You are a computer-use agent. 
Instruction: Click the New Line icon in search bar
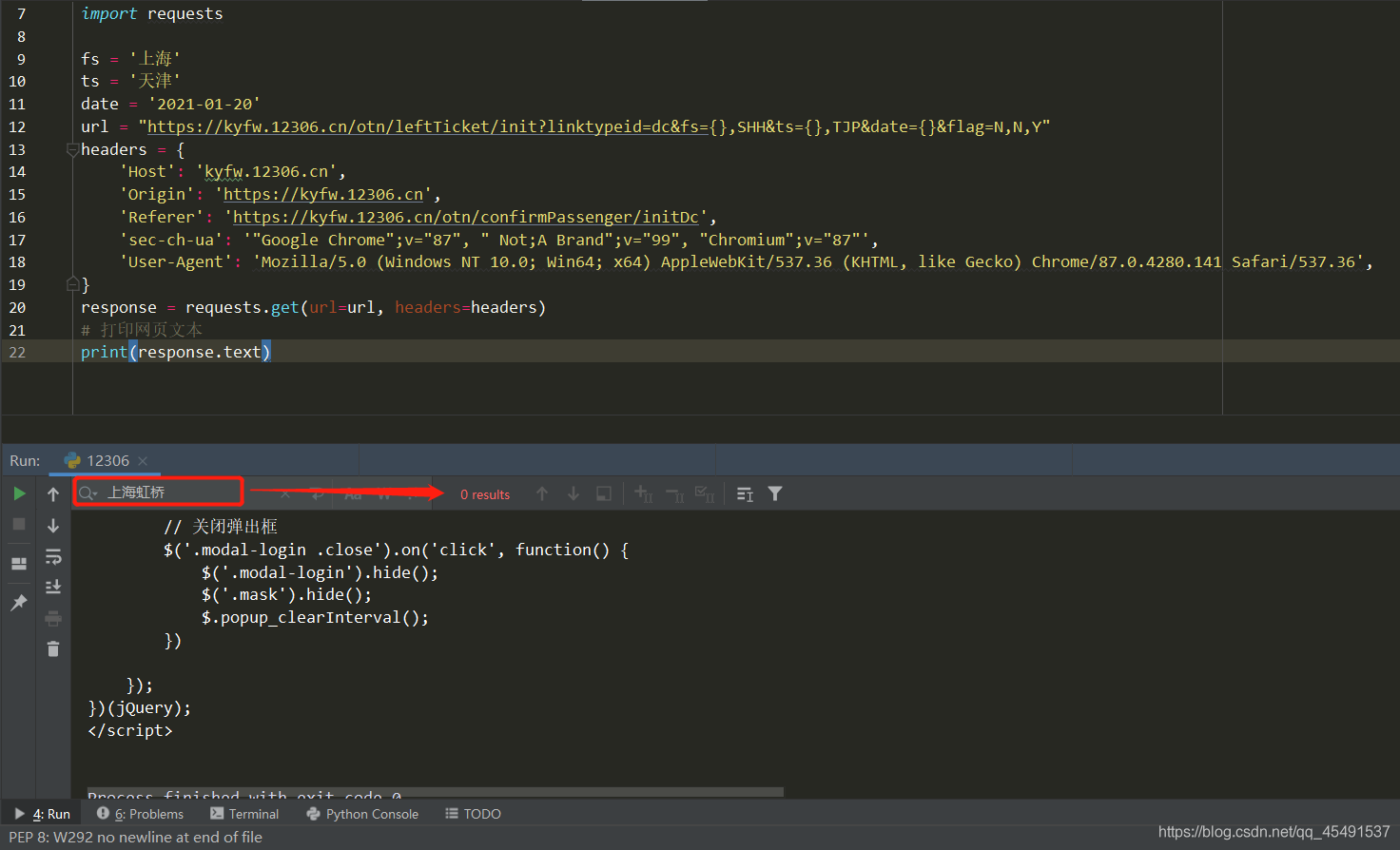click(318, 493)
